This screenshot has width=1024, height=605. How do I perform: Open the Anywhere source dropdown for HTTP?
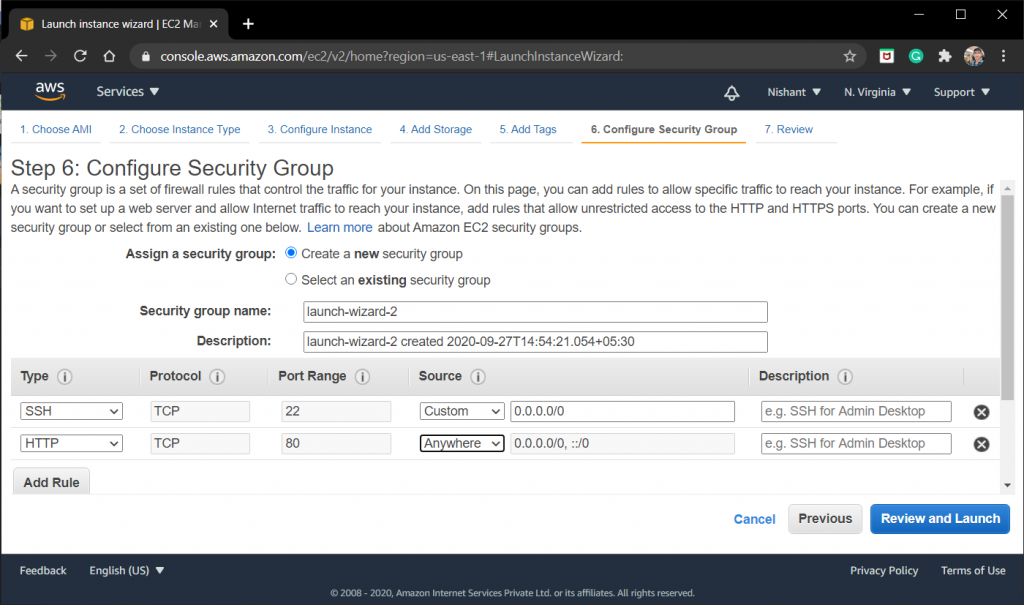[x=461, y=443]
